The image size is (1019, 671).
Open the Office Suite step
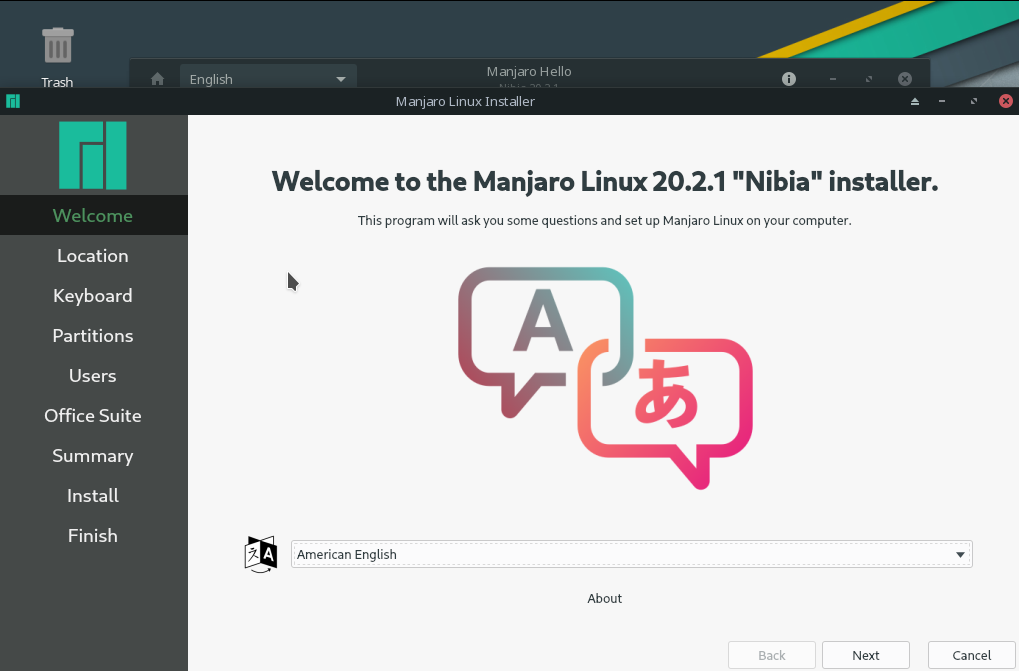point(93,415)
